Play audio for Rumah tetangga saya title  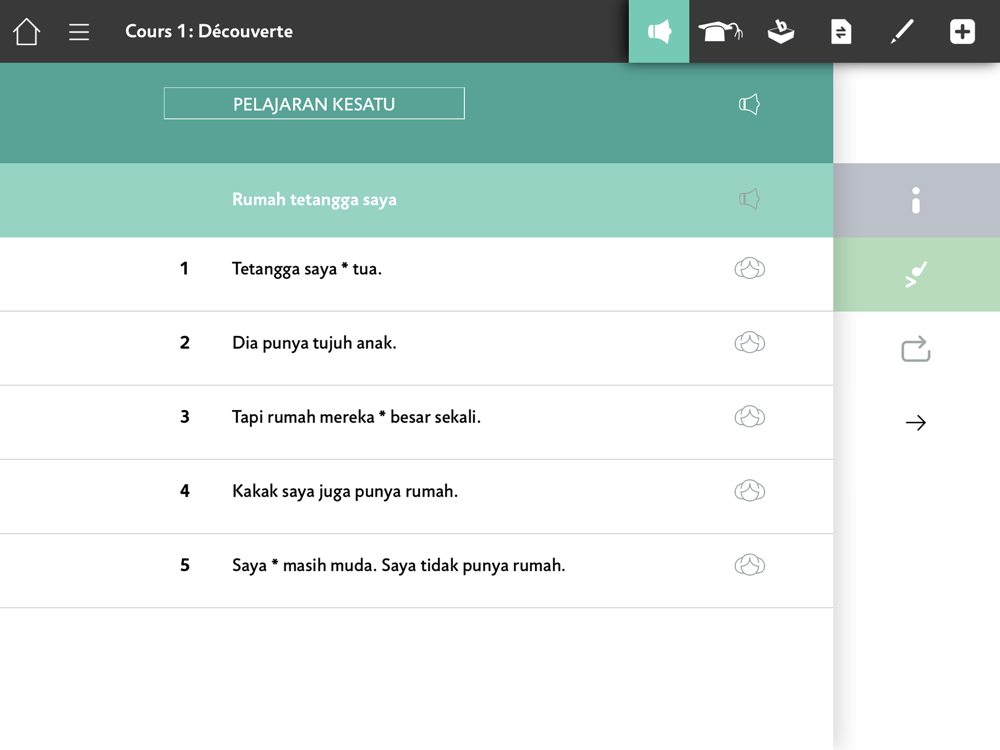coord(749,199)
